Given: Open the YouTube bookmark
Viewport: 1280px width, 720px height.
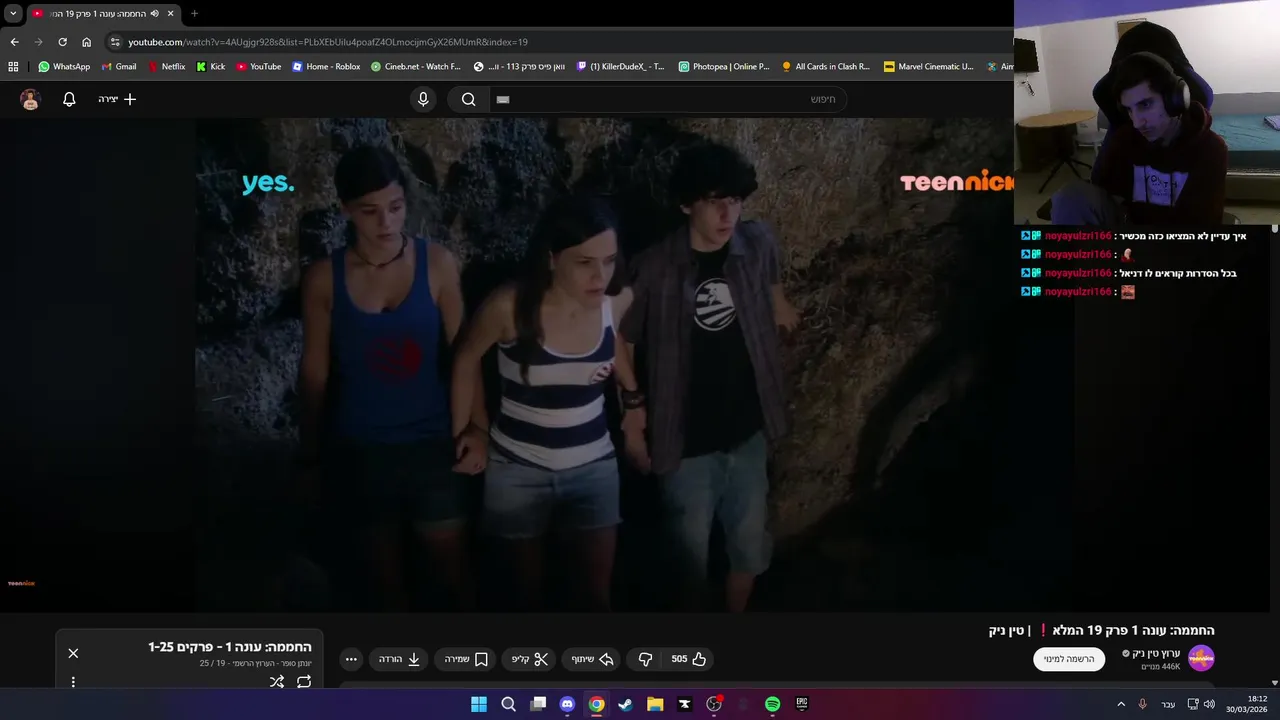Looking at the screenshot, I should (x=259, y=67).
